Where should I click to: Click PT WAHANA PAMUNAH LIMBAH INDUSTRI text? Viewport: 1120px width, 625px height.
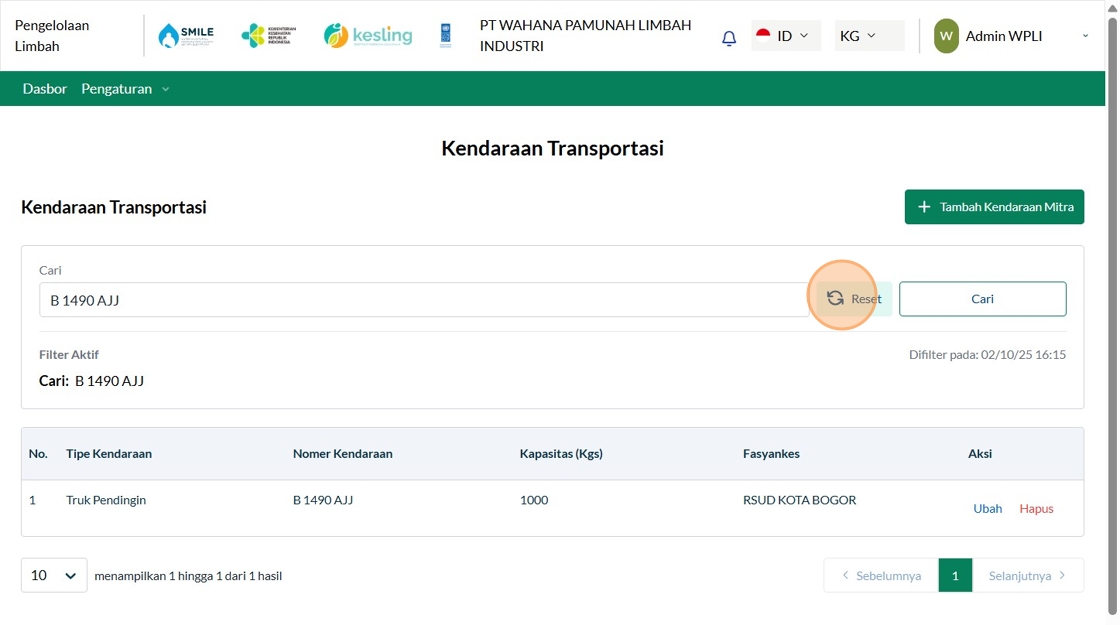click(x=586, y=35)
